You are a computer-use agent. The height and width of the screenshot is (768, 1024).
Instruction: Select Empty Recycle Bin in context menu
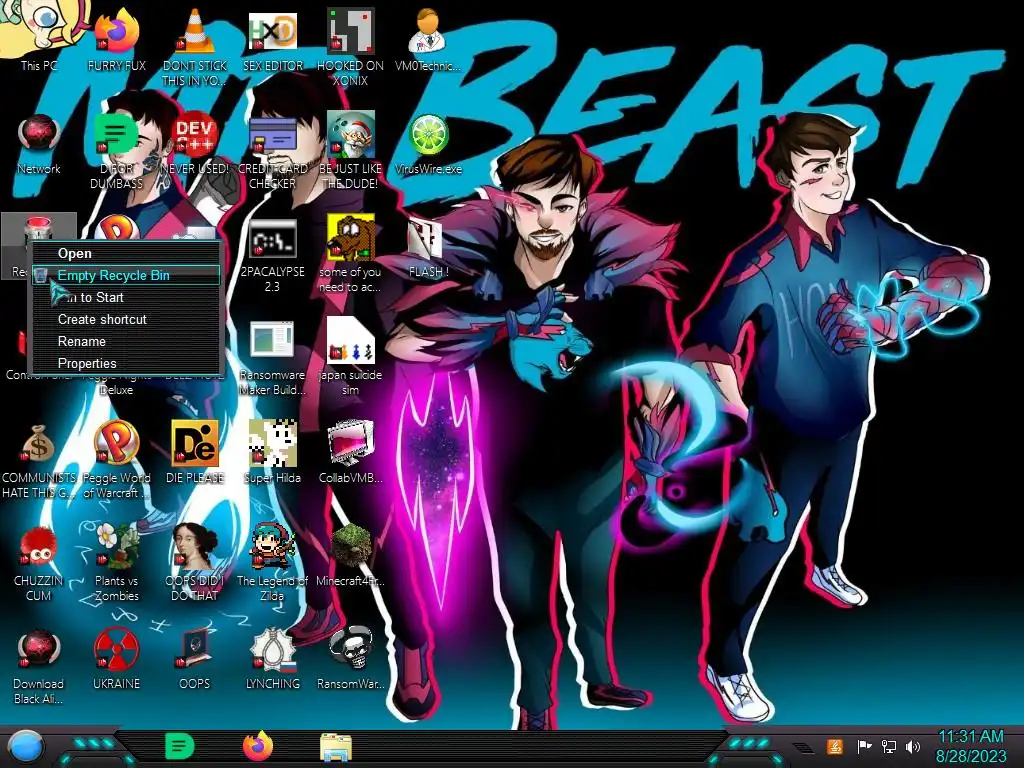pos(127,275)
